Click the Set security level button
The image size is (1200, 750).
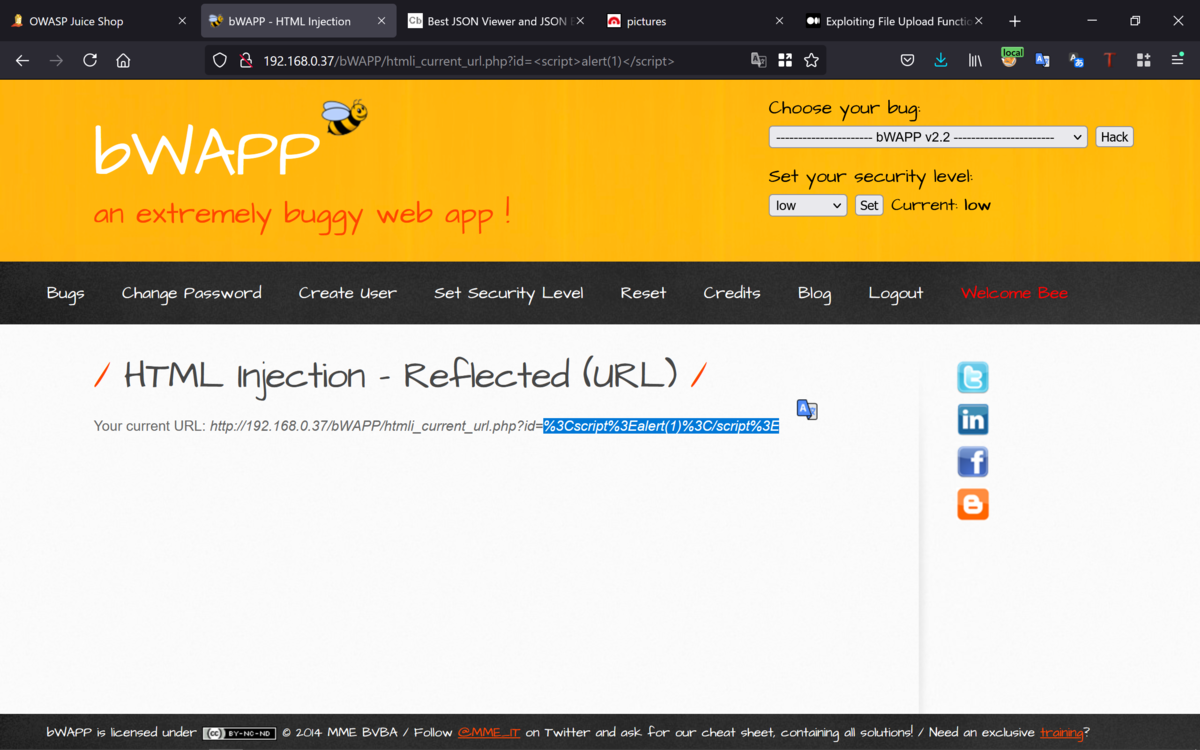869,205
